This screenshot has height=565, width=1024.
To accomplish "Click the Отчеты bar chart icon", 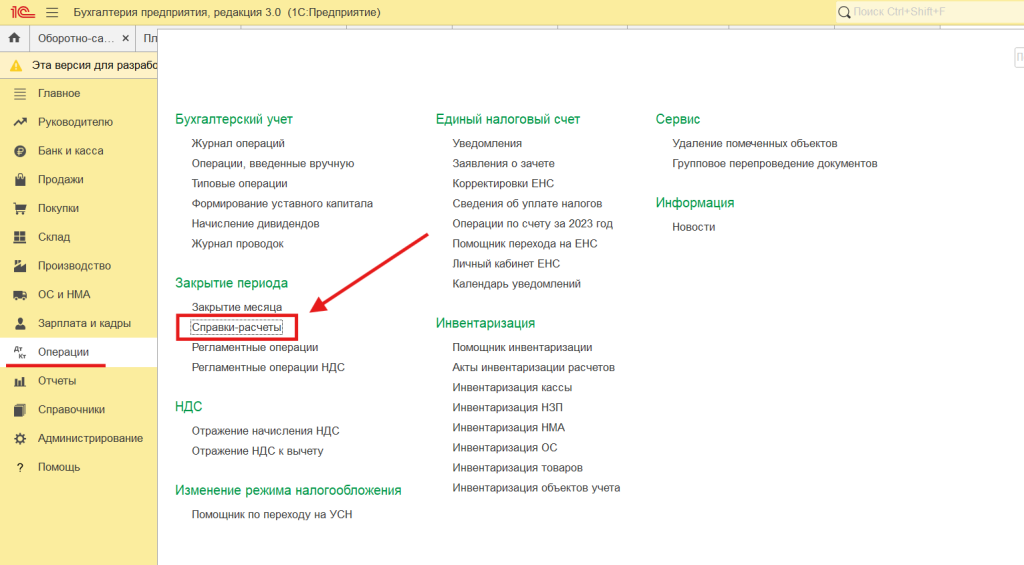I will coord(20,381).
